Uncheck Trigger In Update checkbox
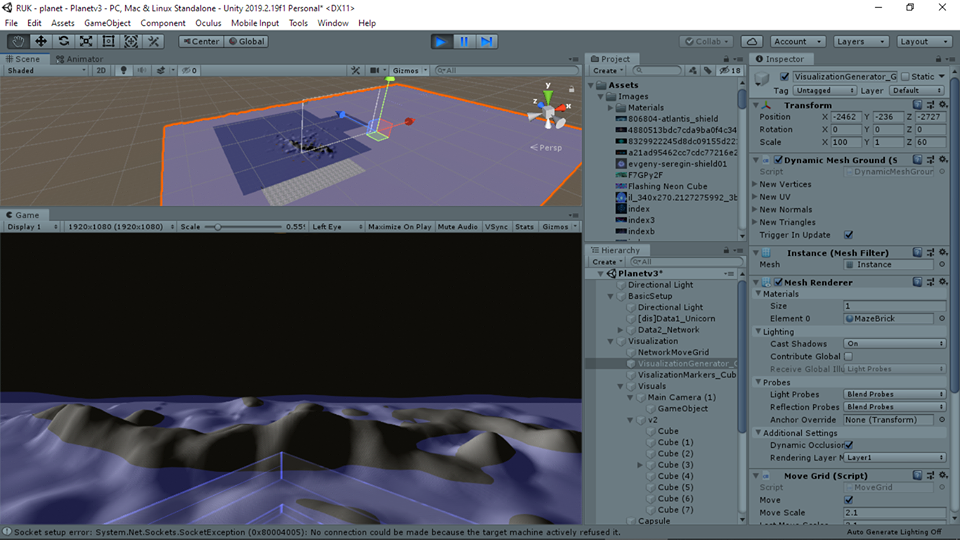 pos(849,235)
